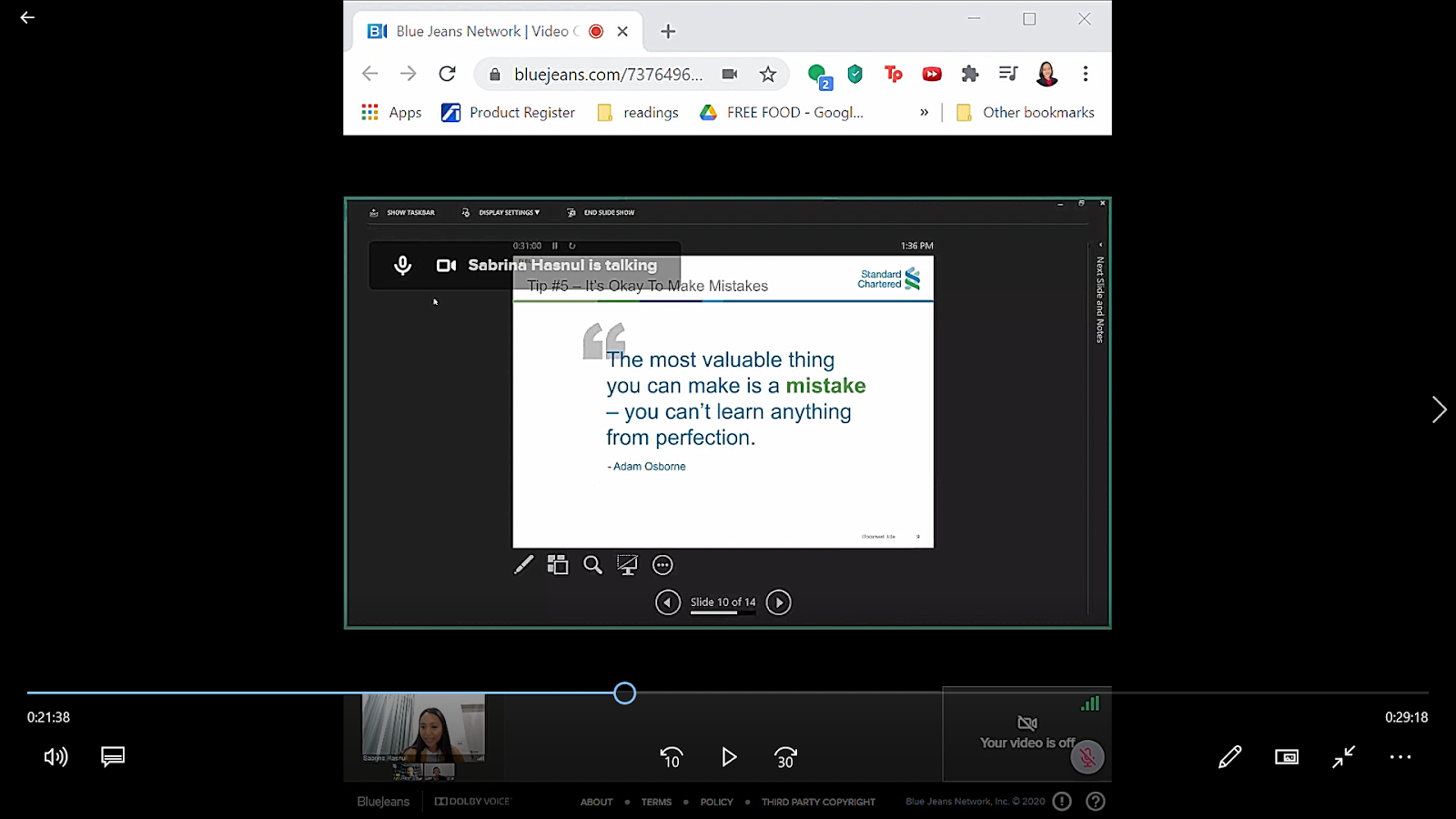Click the current slide preview
Image resolution: width=1456 pixels, height=819 pixels.
click(723, 401)
